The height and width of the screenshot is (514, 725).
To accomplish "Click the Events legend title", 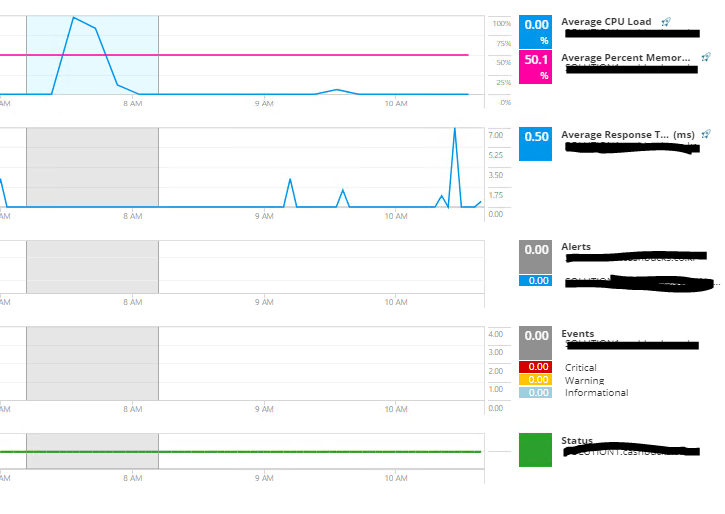I will [x=578, y=334].
